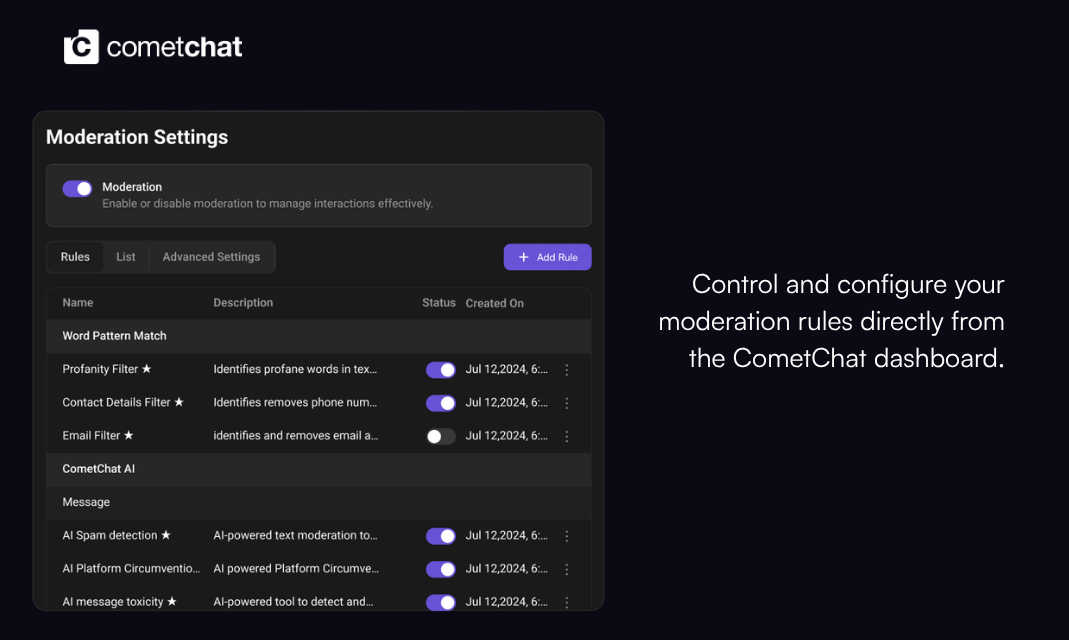Open the Advanced Settings tab
This screenshot has height=640, width=1069.
click(211, 257)
